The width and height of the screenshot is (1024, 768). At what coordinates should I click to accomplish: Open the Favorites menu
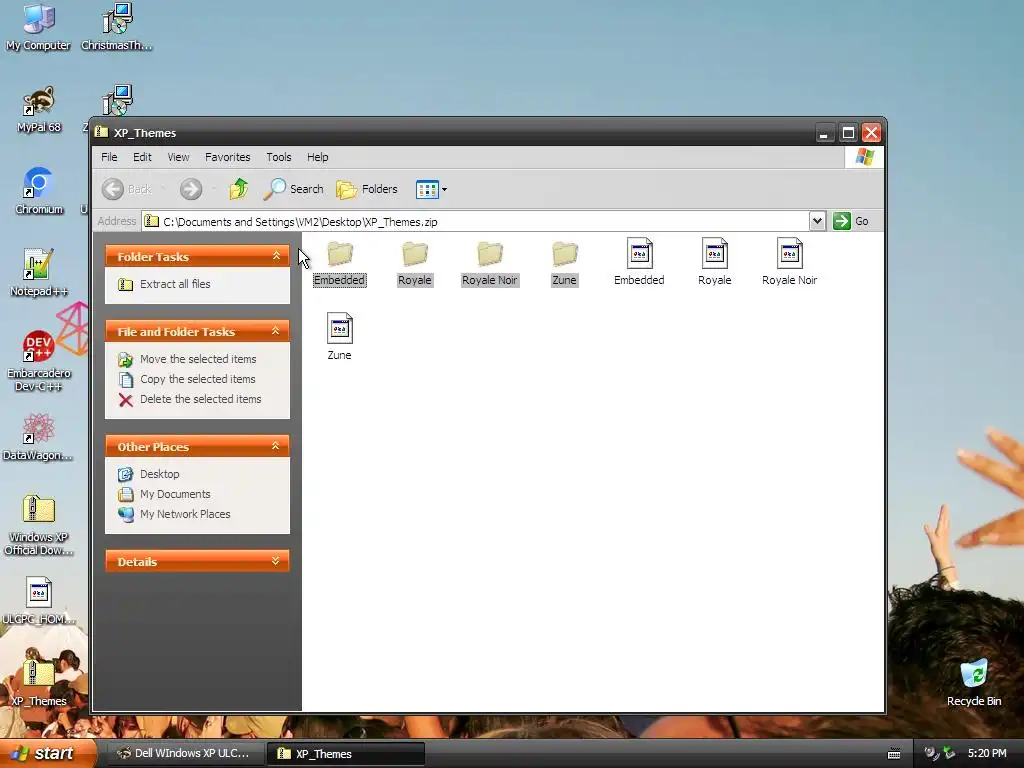(x=228, y=157)
